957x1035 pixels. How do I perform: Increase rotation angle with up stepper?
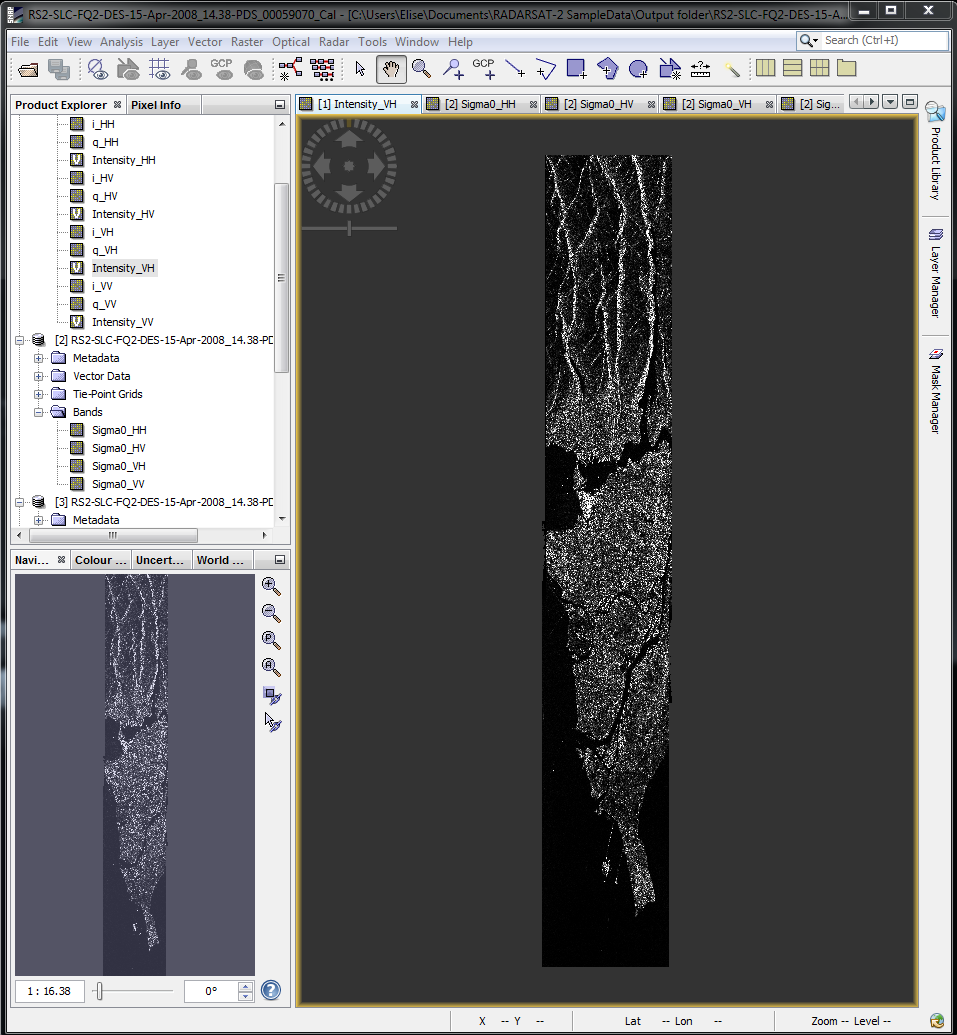pos(245,987)
